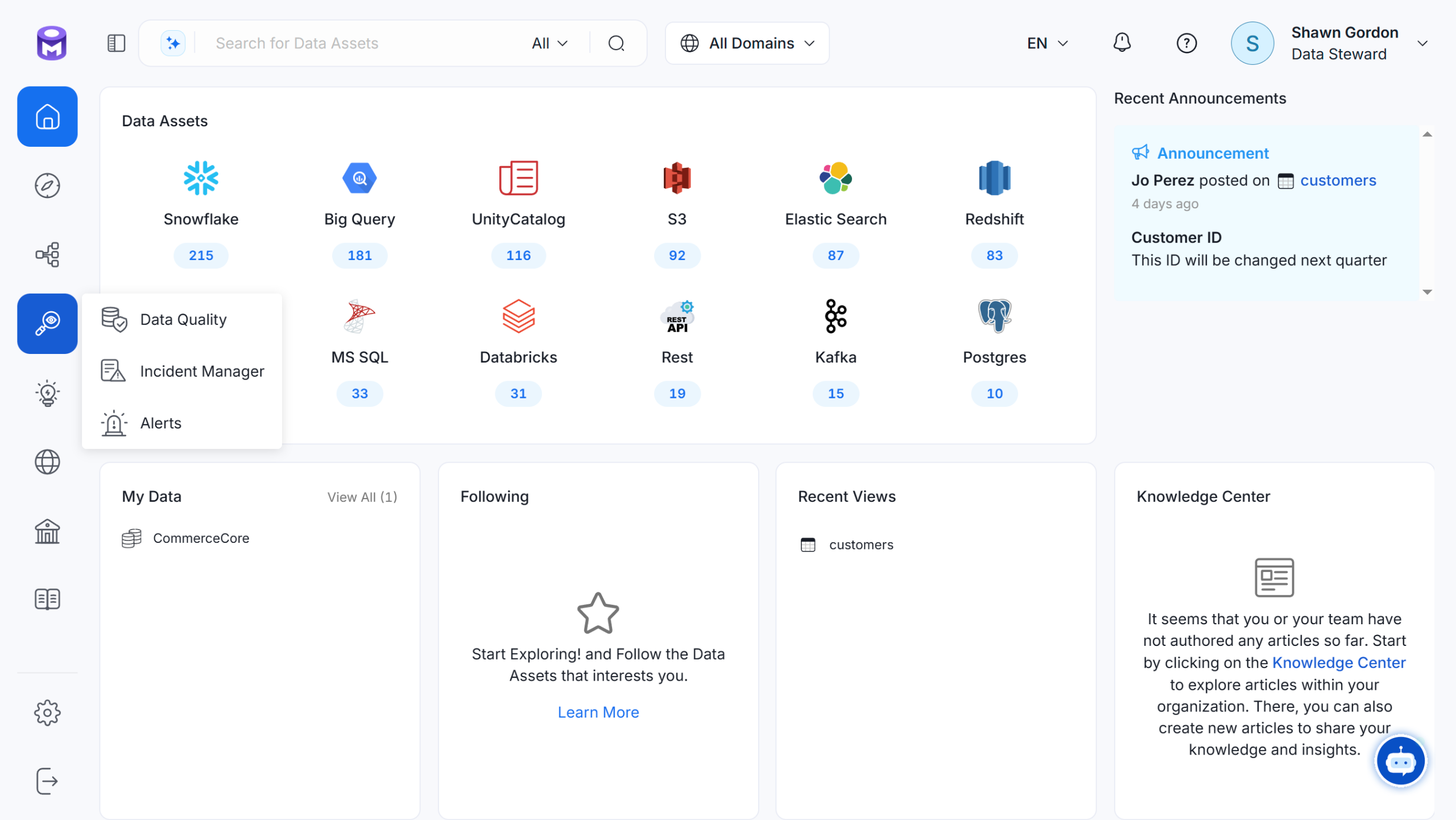Click the Domains globe icon in sidebar

tap(47, 462)
